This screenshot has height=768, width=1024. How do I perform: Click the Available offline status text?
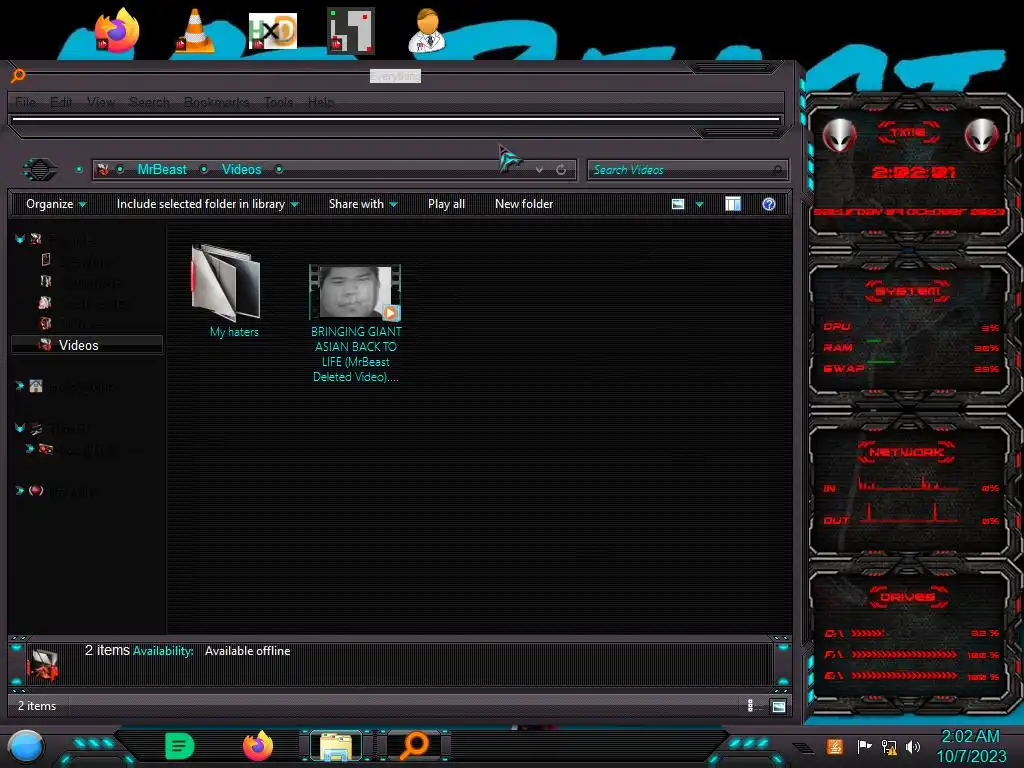coord(248,651)
